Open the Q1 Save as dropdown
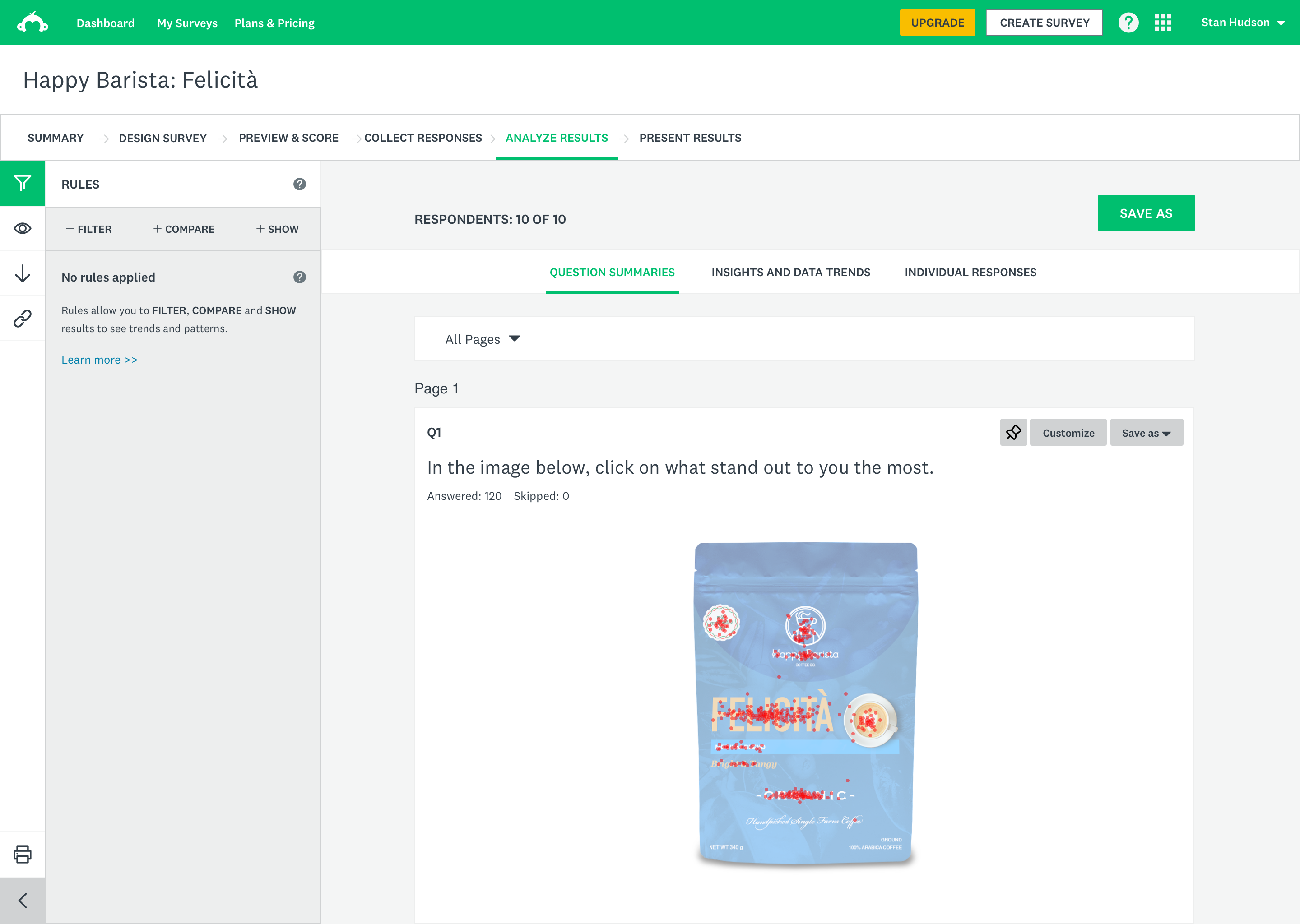The height and width of the screenshot is (924, 1300). pos(1146,433)
